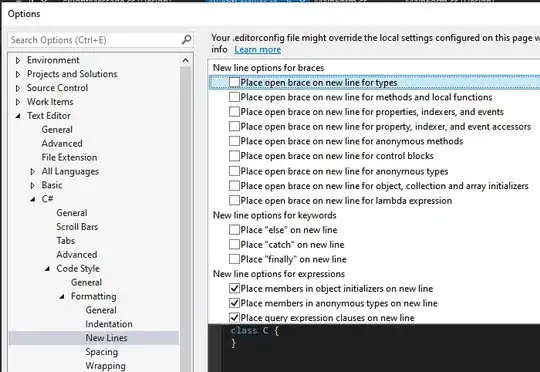Click the tree scrollbar up arrow
This screenshot has width=540, height=372.
coord(185,61)
